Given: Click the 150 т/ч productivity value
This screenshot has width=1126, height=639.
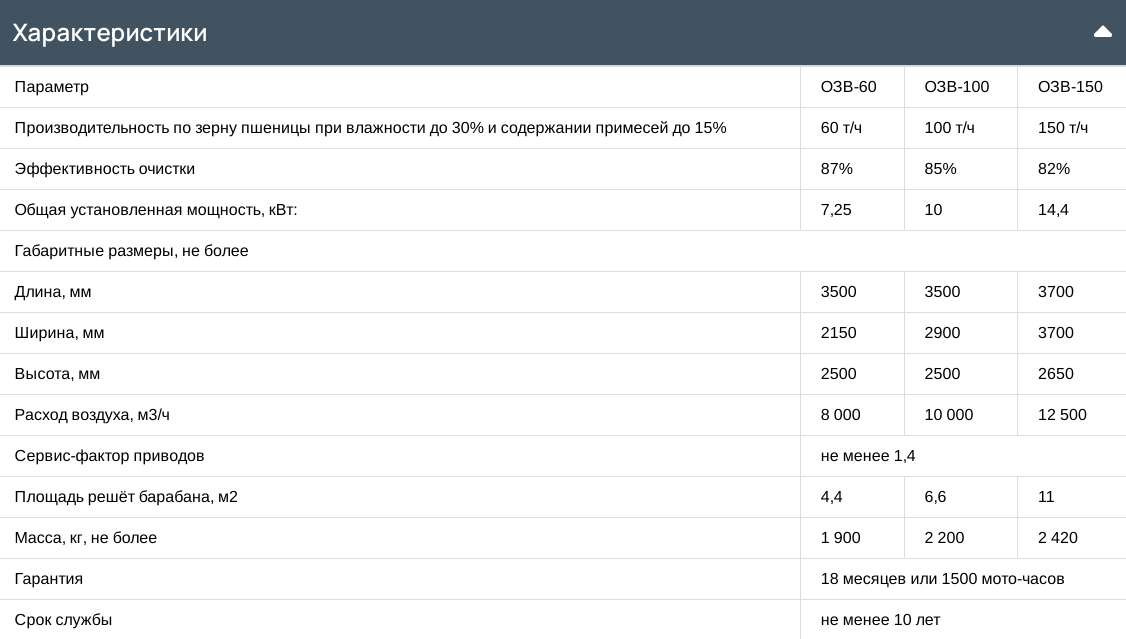Looking at the screenshot, I should [x=1063, y=128].
